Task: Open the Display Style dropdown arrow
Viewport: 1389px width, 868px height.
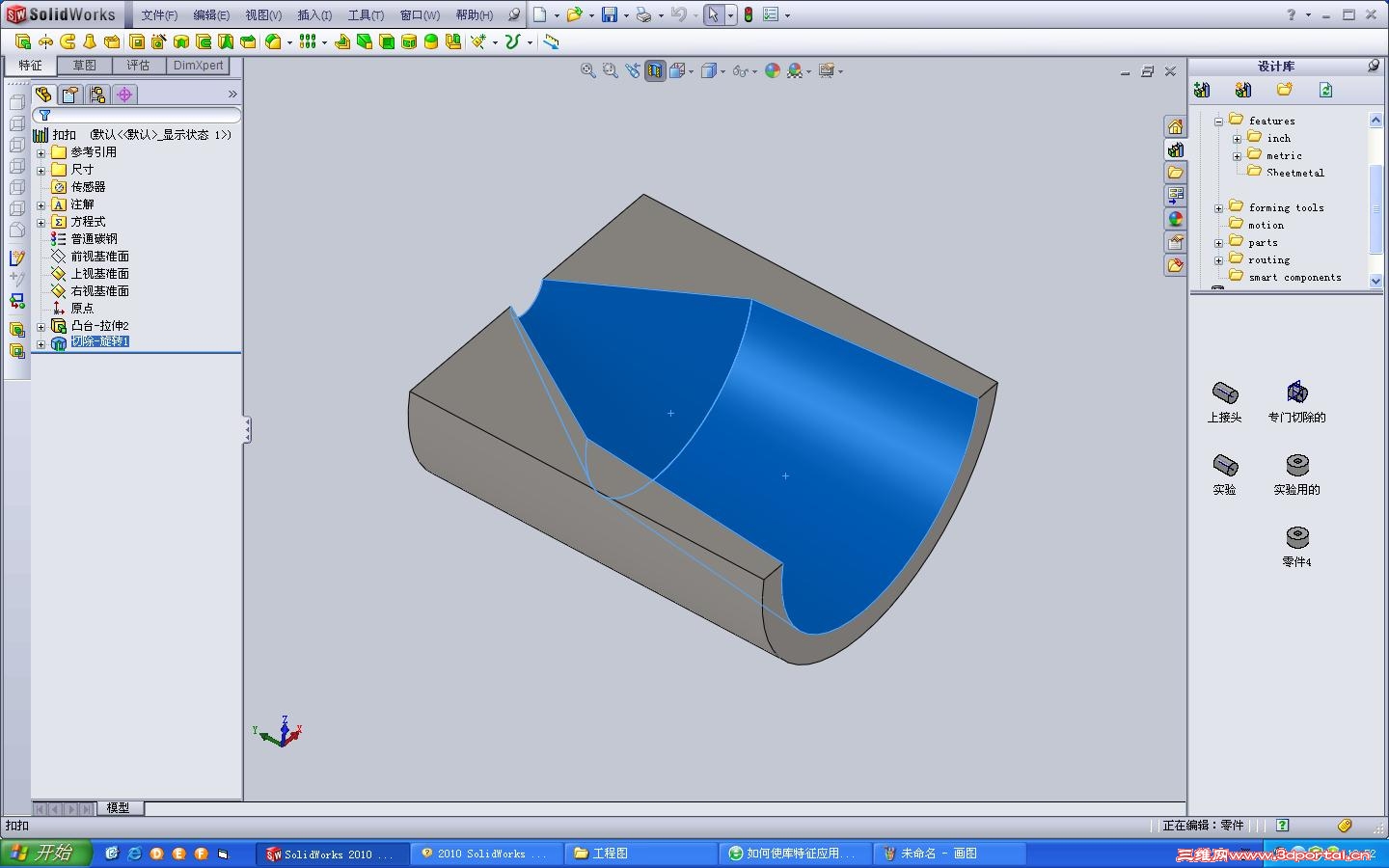Action: (x=722, y=71)
